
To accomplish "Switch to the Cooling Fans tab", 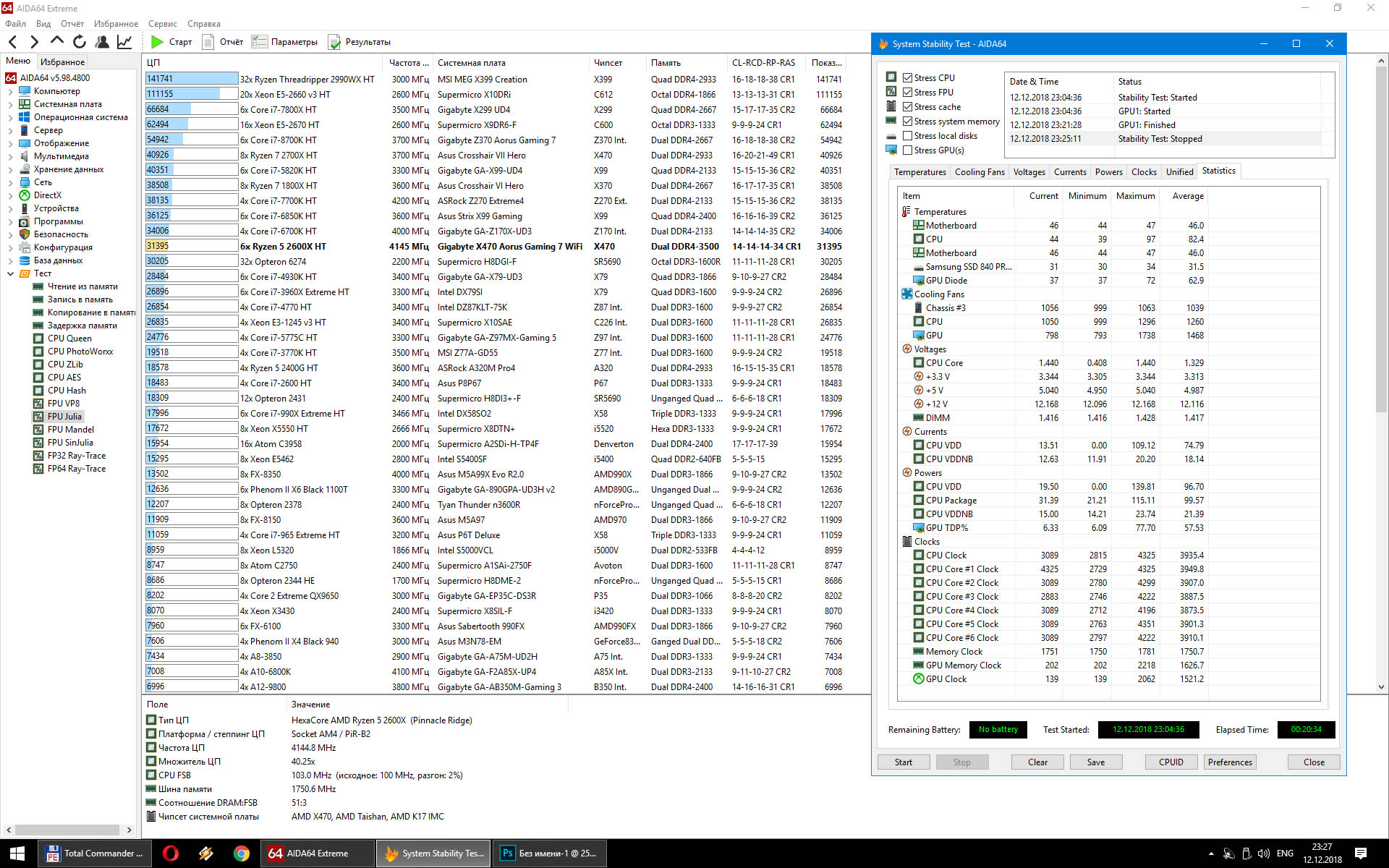I will [x=980, y=172].
